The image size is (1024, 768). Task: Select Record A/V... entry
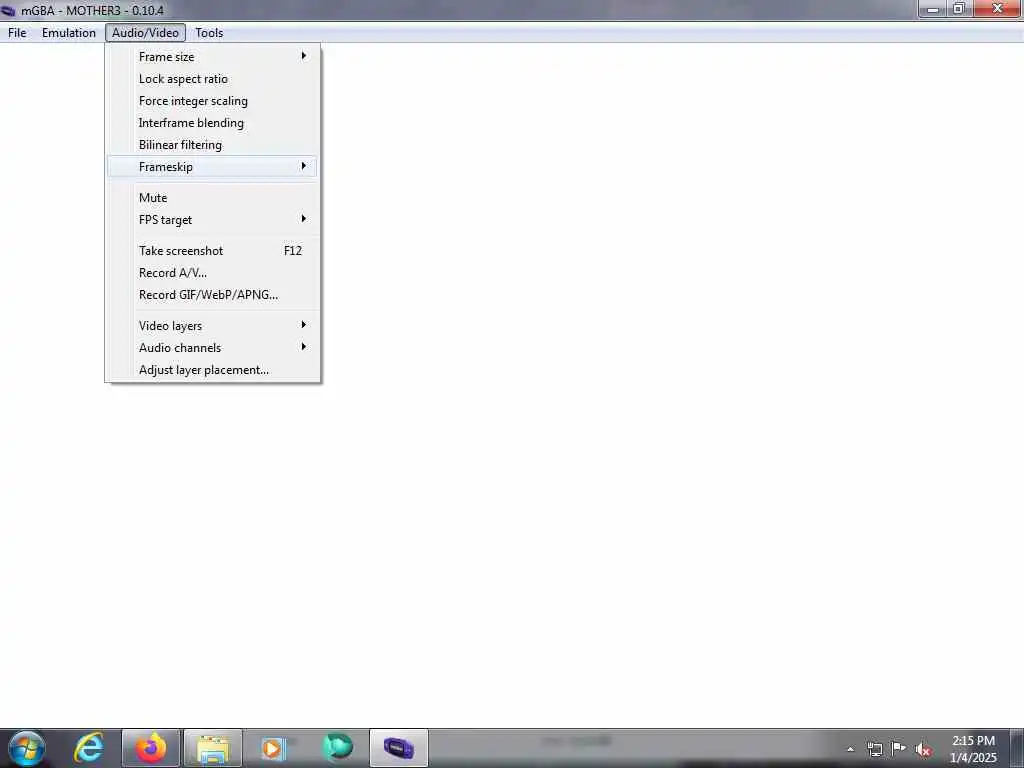click(x=213, y=273)
